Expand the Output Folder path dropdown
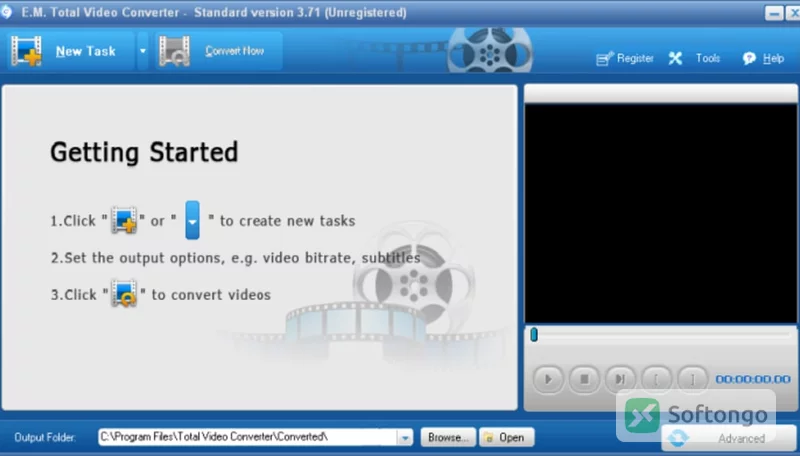The image size is (800, 456). (405, 438)
